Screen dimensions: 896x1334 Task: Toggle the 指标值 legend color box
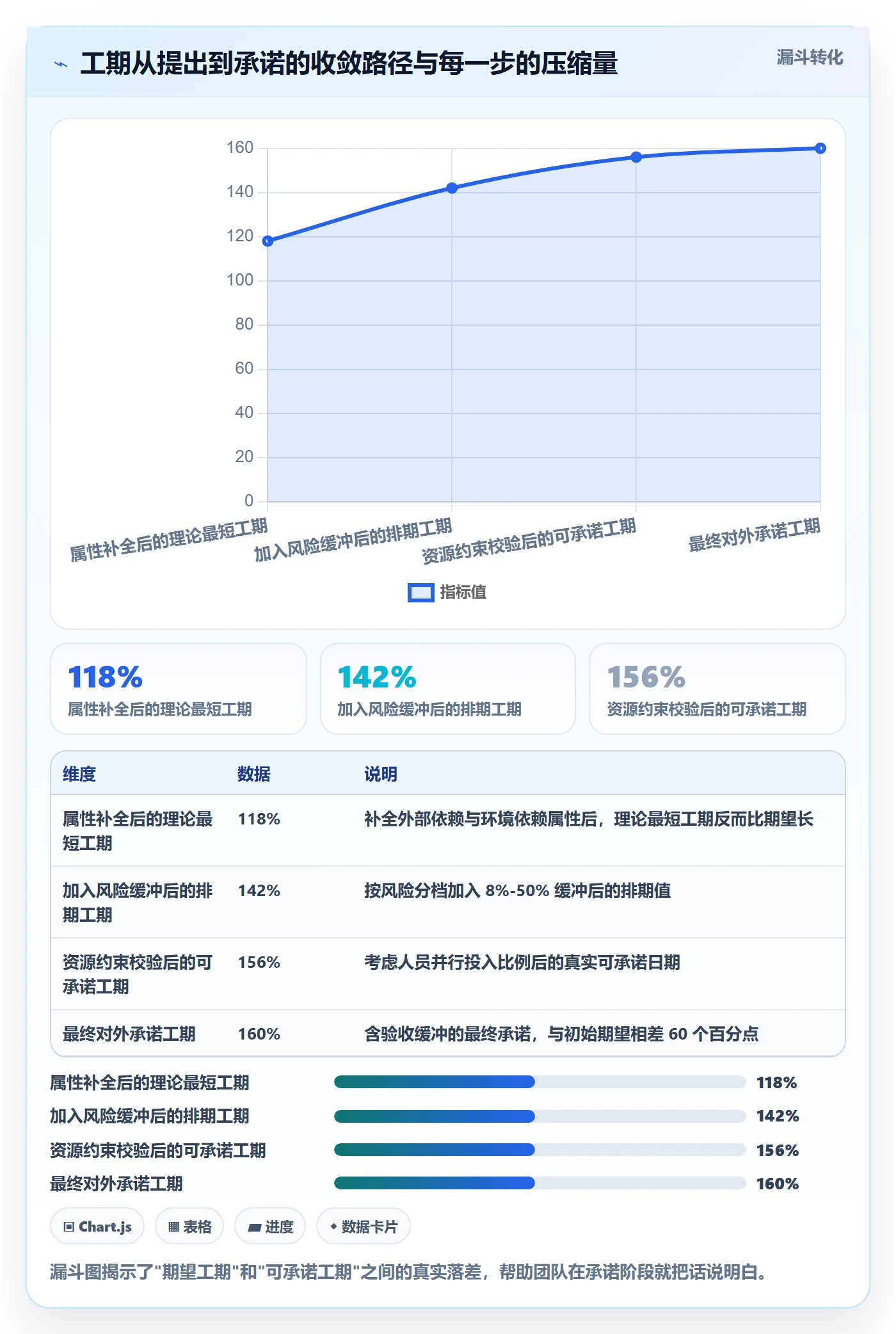point(421,593)
